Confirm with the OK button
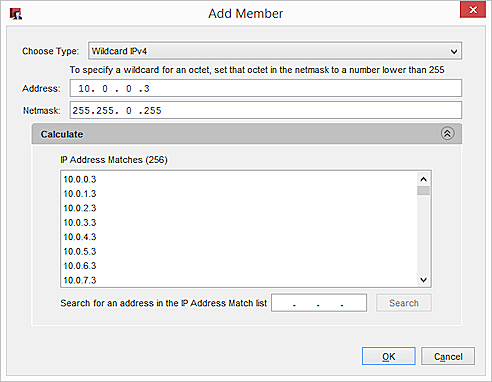This screenshot has width=492, height=382. coord(389,356)
